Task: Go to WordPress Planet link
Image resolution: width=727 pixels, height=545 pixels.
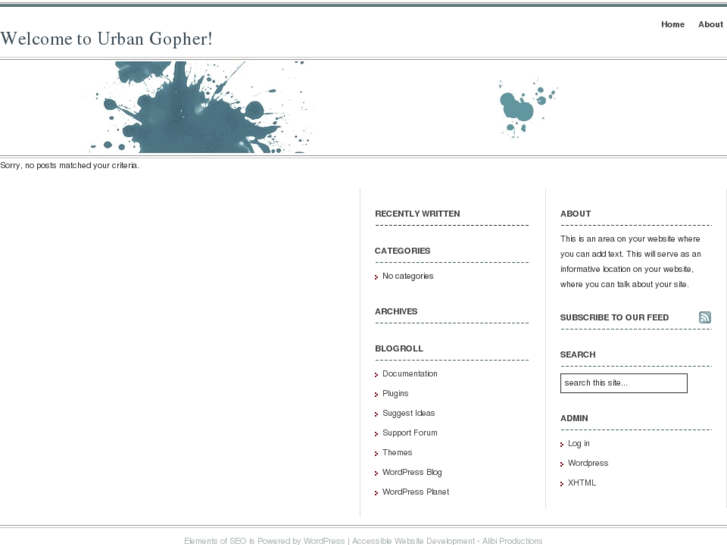Action: pyautogui.click(x=415, y=492)
